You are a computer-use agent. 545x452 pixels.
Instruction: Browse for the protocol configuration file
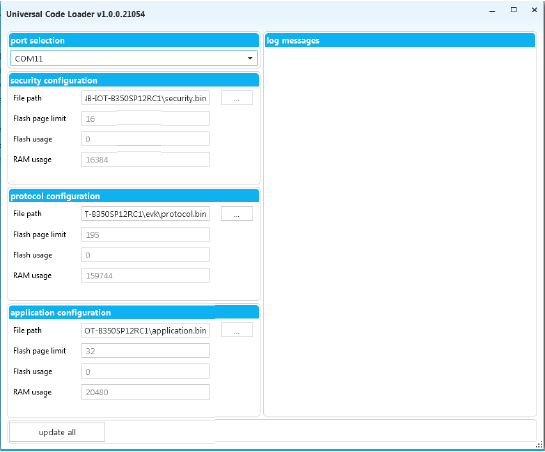(237, 213)
